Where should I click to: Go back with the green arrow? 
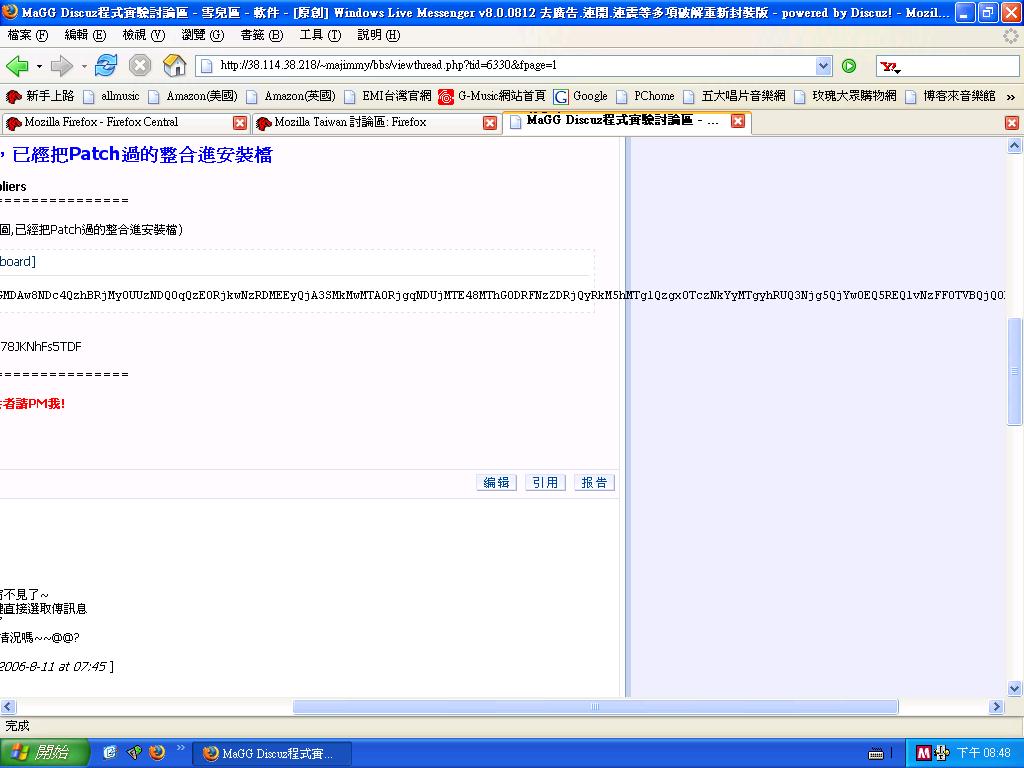17,65
